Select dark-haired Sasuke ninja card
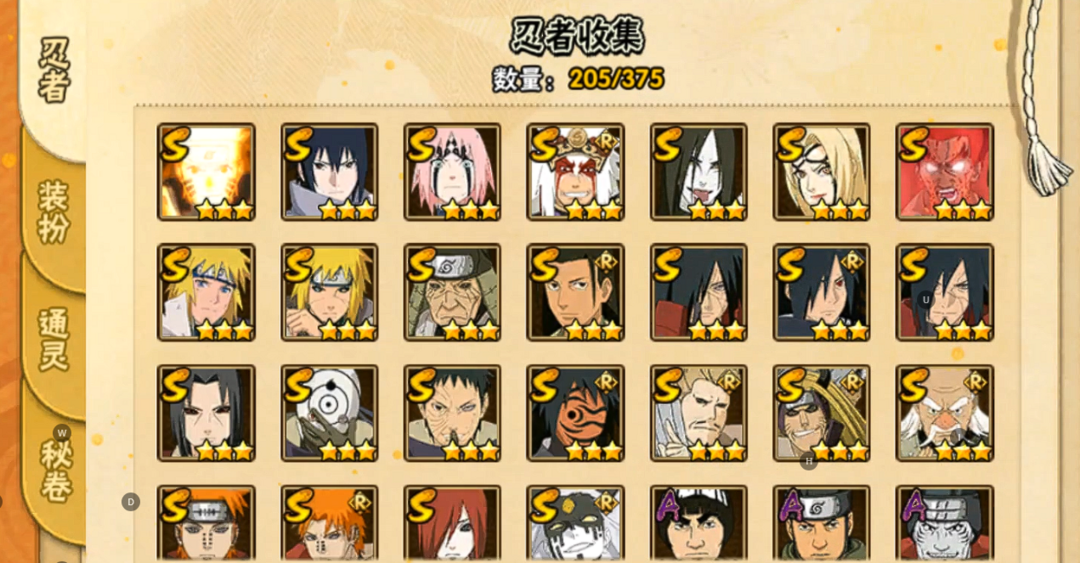This screenshot has height=563, width=1080. [x=329, y=172]
